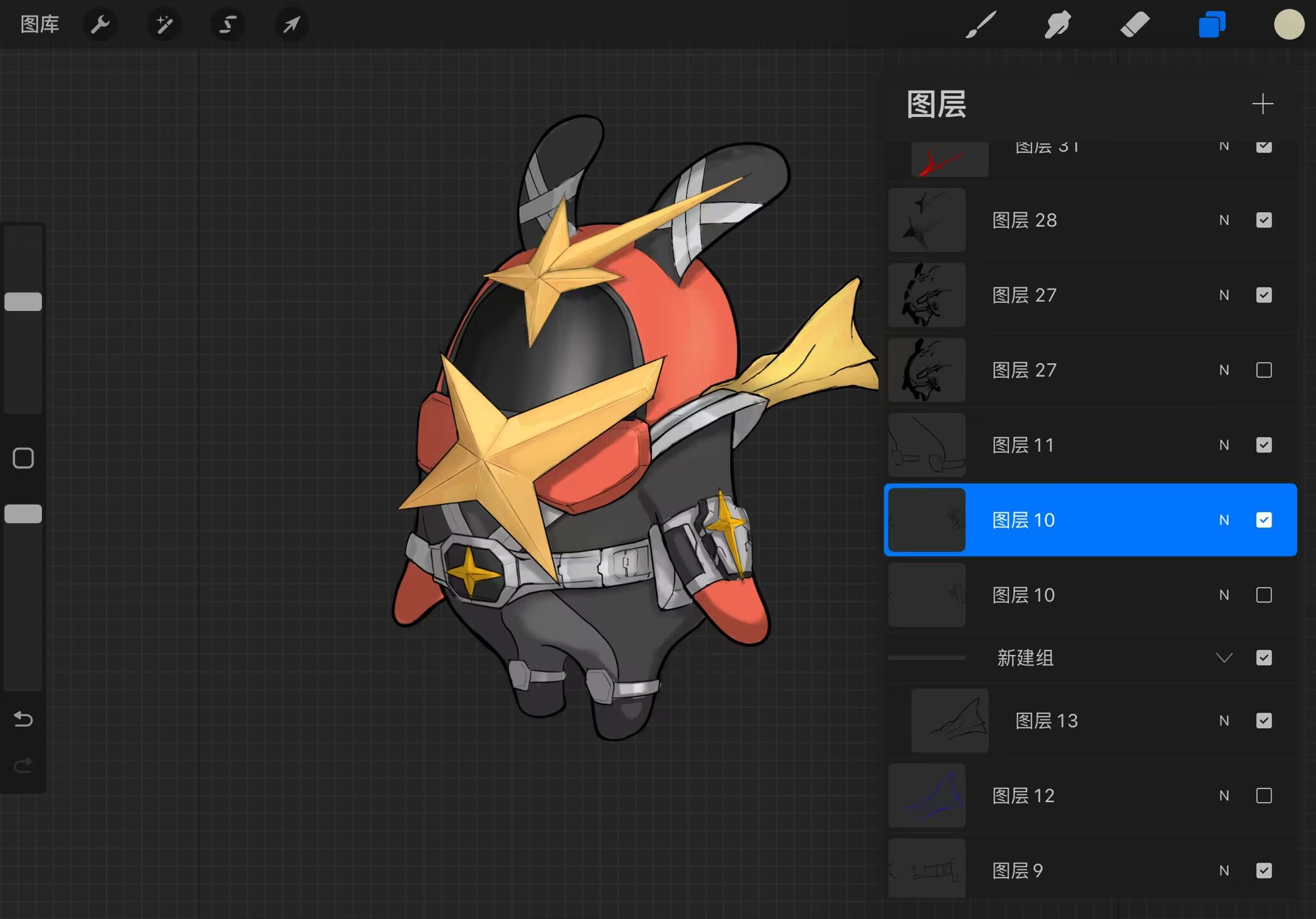Check visibility of the hidden 图层 27 layer
This screenshot has width=1316, height=919.
pos(1264,370)
